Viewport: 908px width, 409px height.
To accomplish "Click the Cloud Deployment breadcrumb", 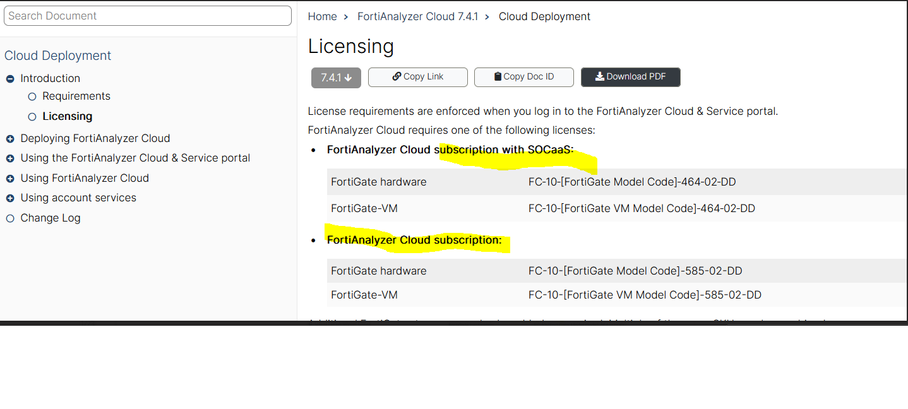I will tap(544, 17).
